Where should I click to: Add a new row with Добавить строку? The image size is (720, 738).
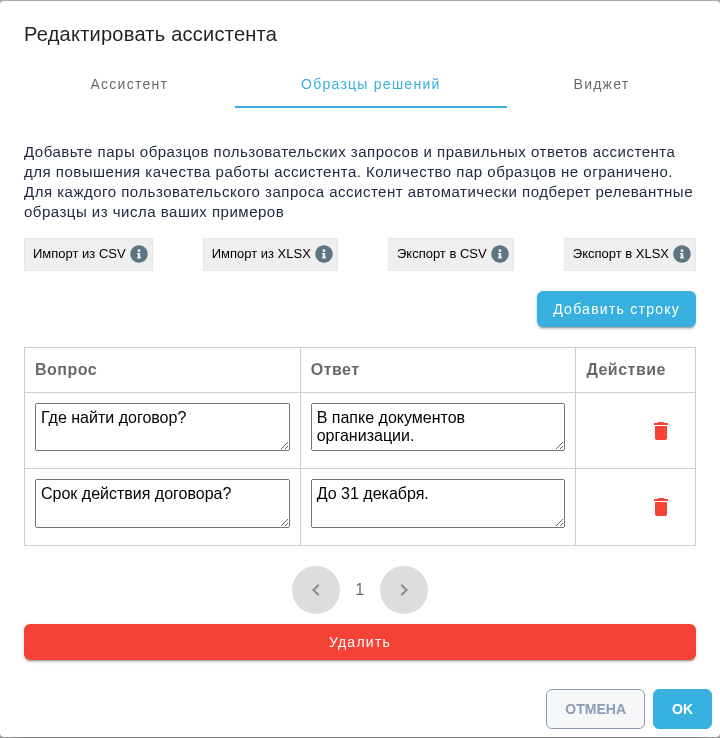(616, 309)
